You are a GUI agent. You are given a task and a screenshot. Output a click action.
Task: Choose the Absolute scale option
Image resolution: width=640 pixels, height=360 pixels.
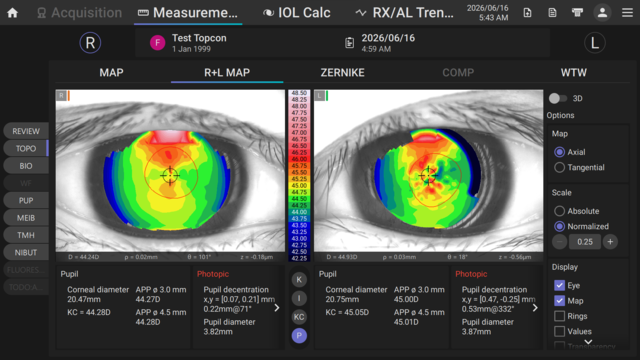coord(559,211)
